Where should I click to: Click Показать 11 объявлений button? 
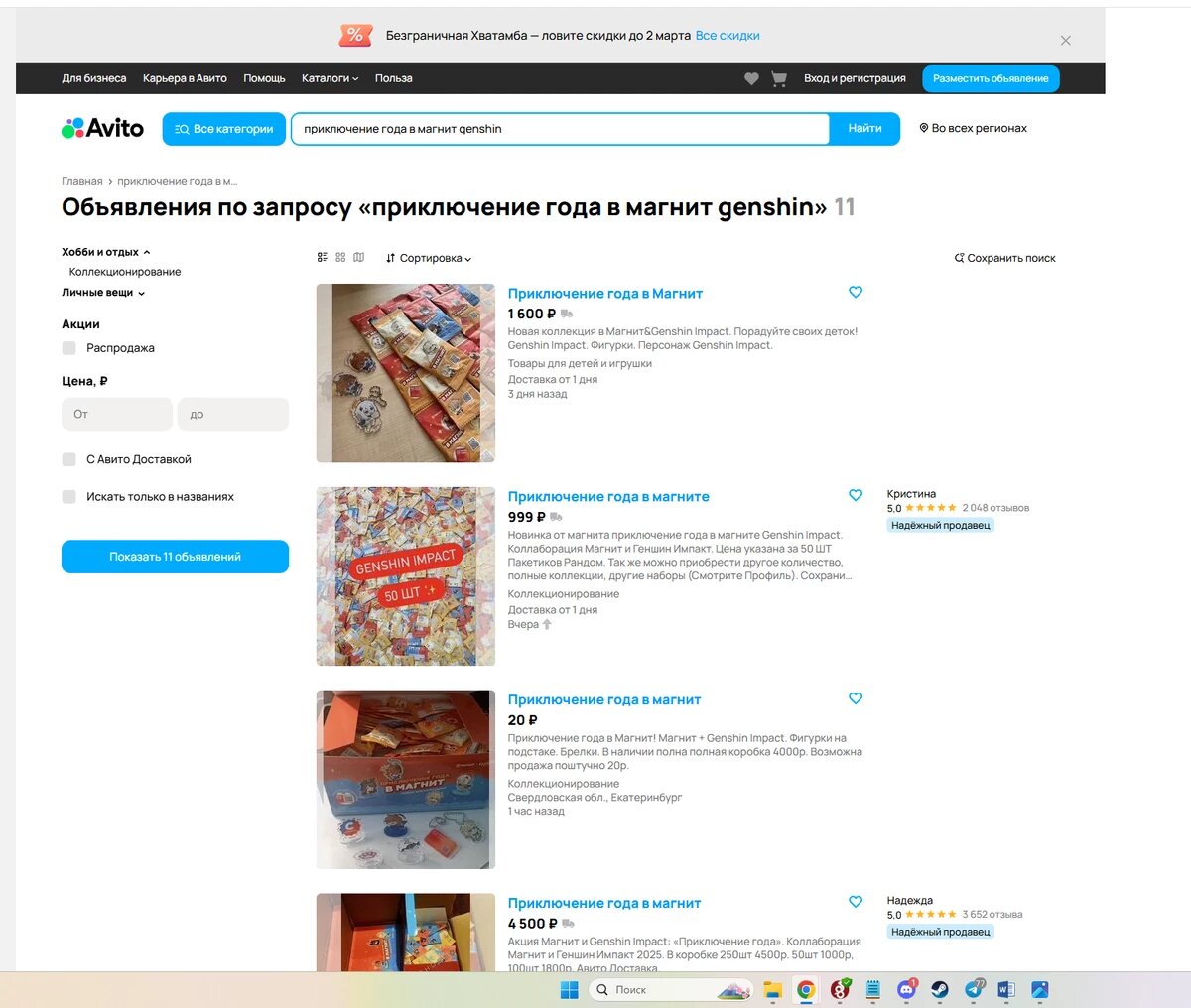tap(175, 557)
